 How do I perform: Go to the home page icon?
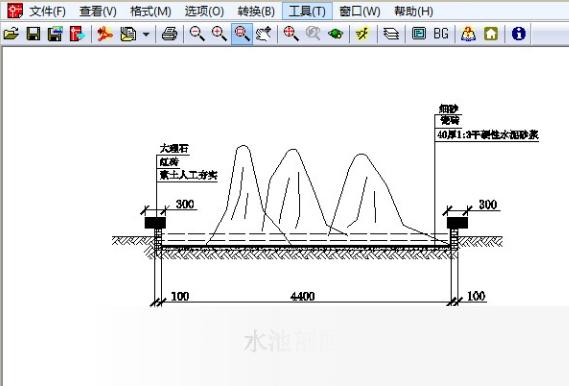pyautogui.click(x=491, y=34)
